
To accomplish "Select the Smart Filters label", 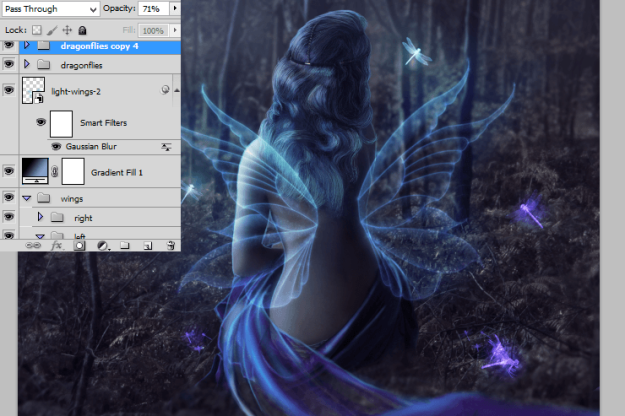I will point(103,123).
